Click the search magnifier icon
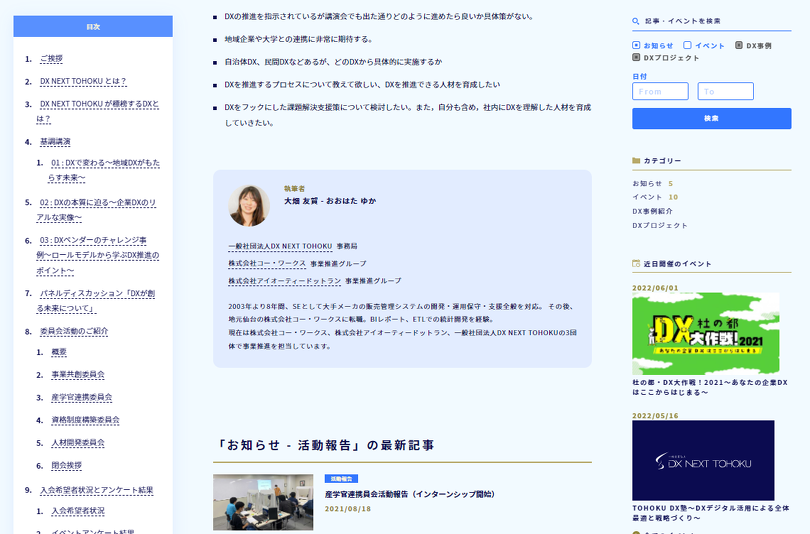Viewport: 810px width, 534px height. tap(636, 20)
